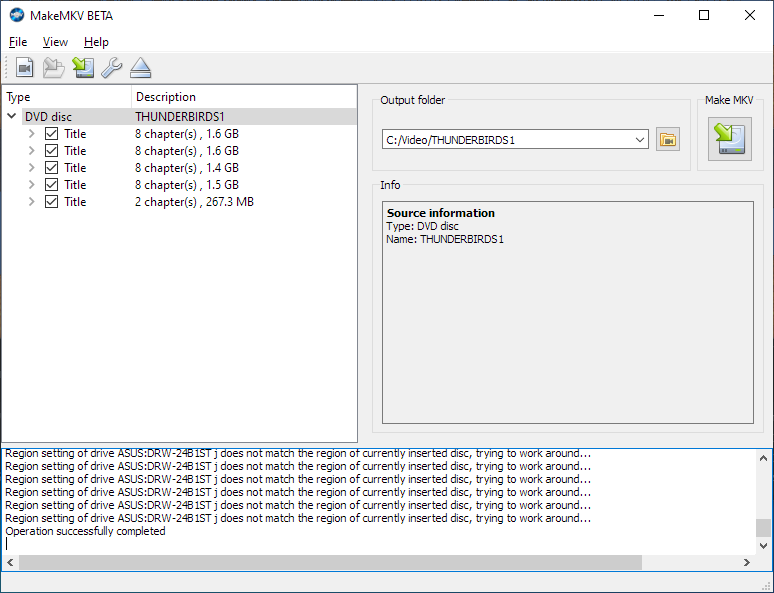This screenshot has width=774, height=593.
Task: Click log scrollbar up arrow
Action: pyautogui.click(x=763, y=458)
